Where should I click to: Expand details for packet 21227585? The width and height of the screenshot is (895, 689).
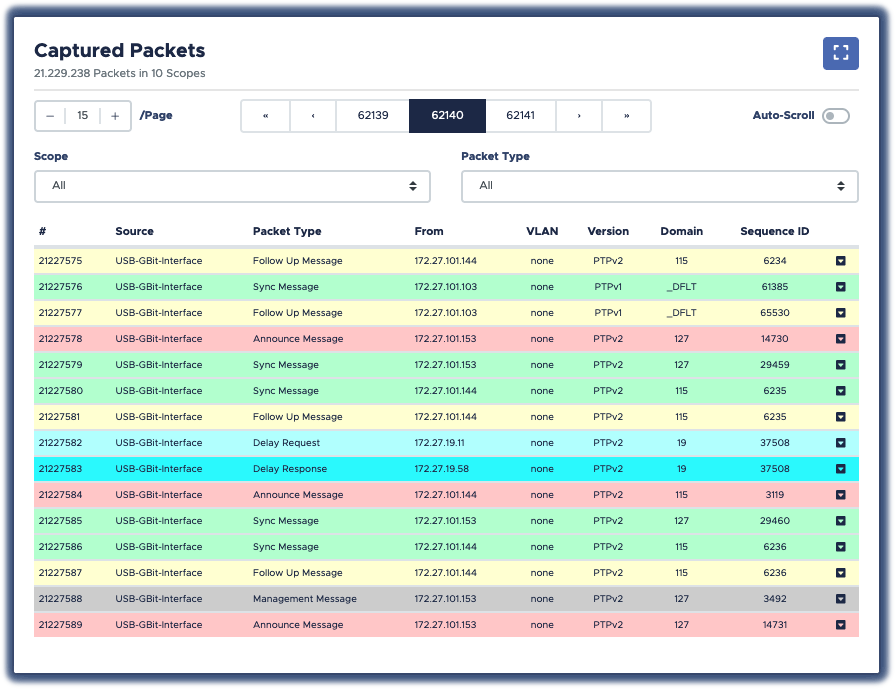pyautogui.click(x=840, y=521)
